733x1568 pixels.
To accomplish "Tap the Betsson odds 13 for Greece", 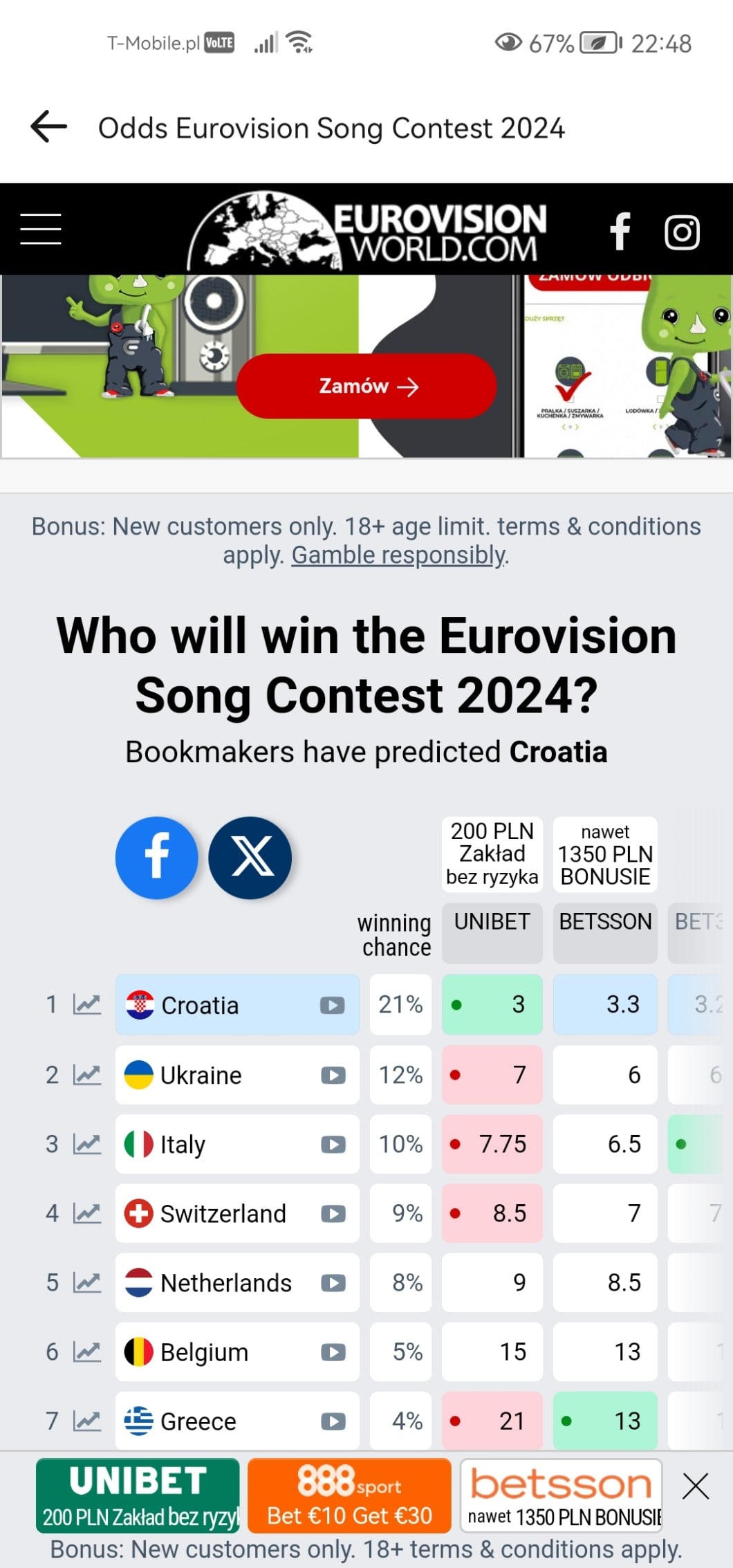I will point(605,1421).
